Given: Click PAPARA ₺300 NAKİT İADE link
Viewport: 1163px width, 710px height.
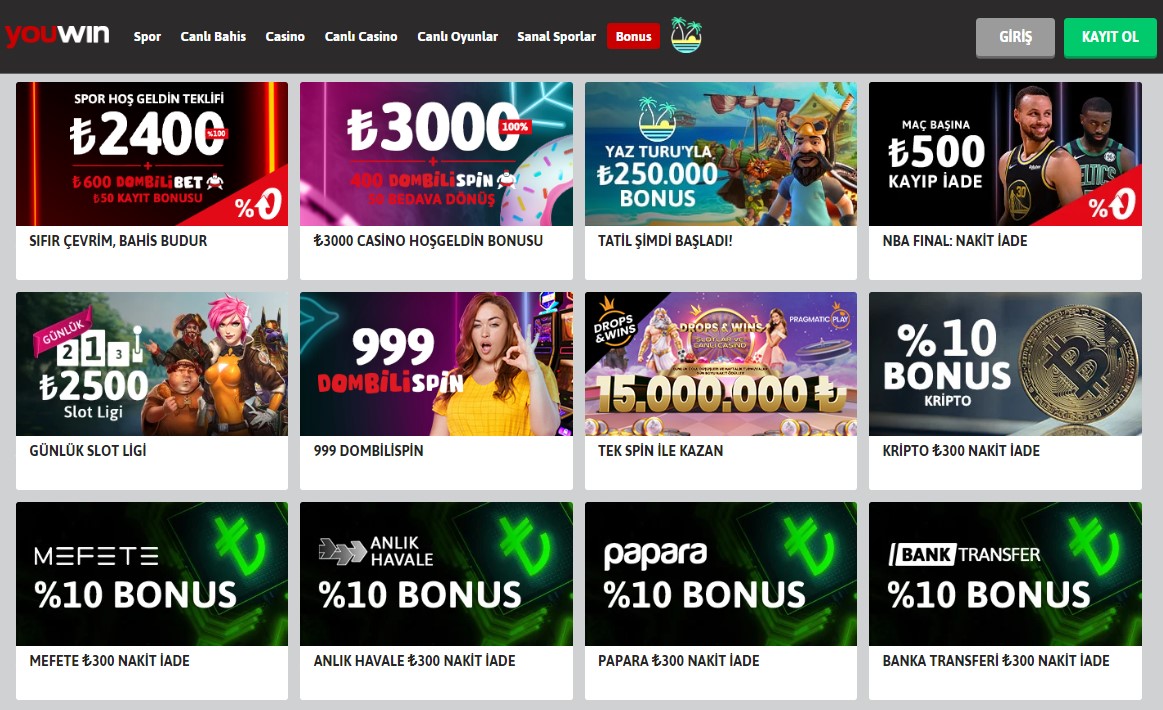Looking at the screenshot, I should point(679,660).
